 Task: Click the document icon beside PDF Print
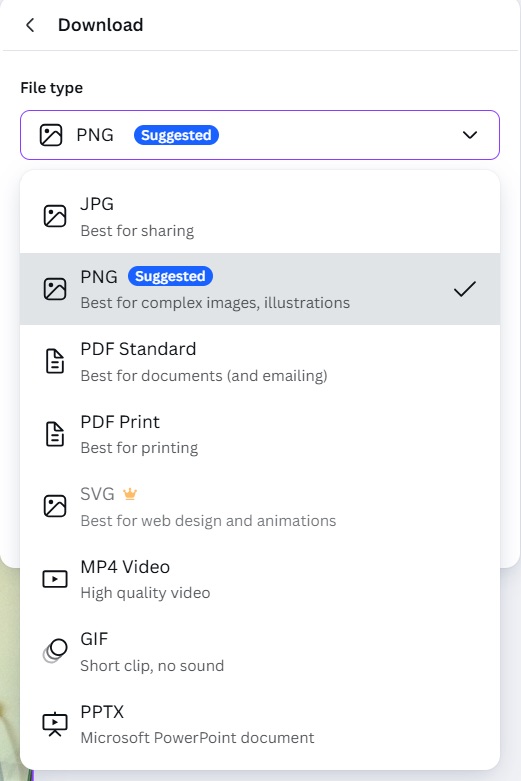55,434
